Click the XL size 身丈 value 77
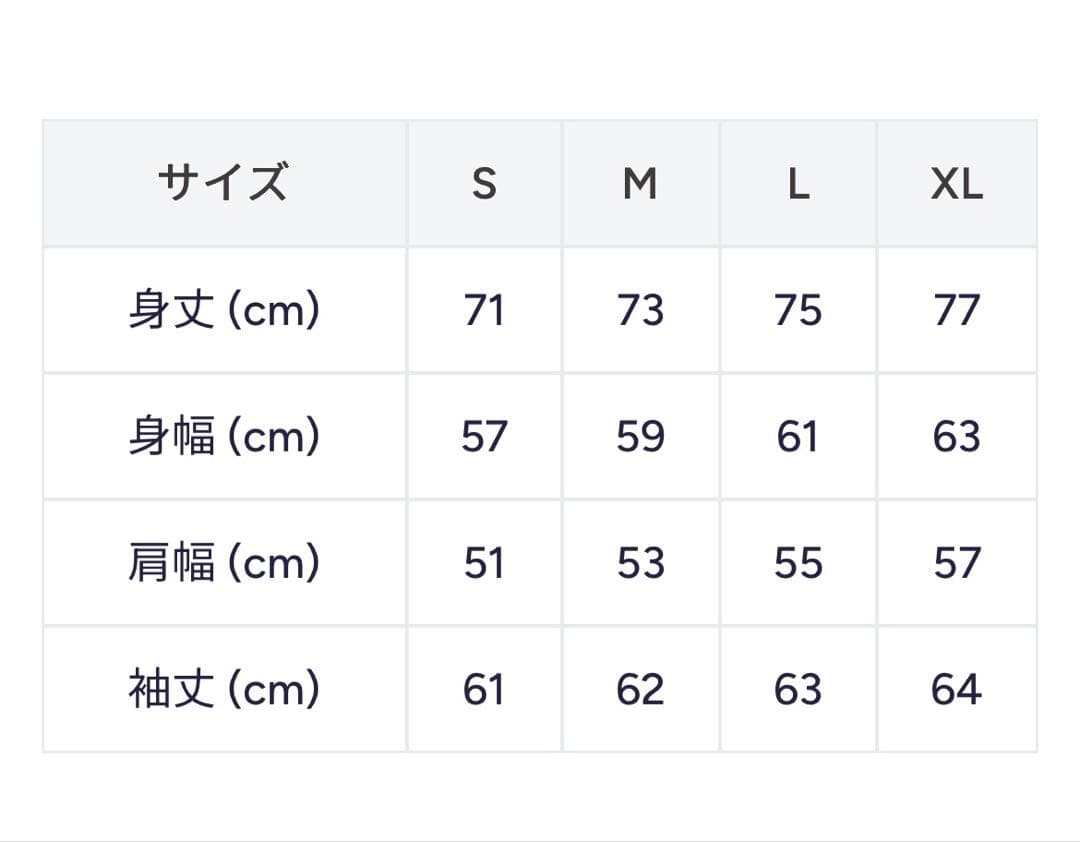Image resolution: width=1080 pixels, height=842 pixels. coord(957,310)
